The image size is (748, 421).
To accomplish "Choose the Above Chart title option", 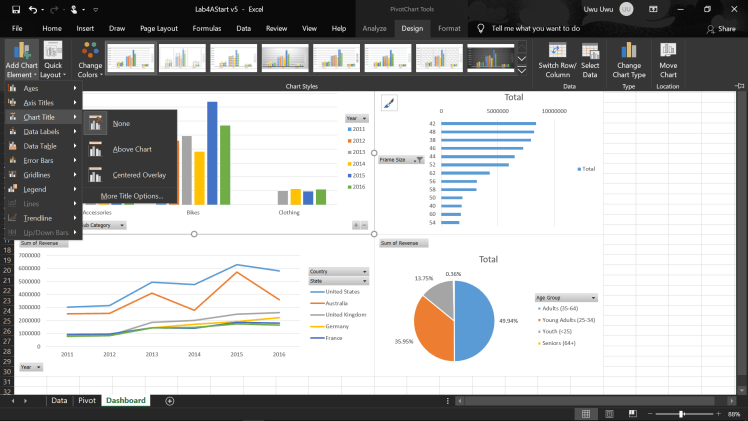I will (131, 149).
